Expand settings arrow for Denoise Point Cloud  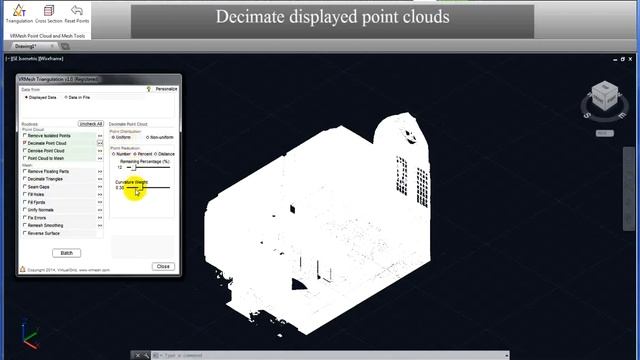tap(100, 151)
